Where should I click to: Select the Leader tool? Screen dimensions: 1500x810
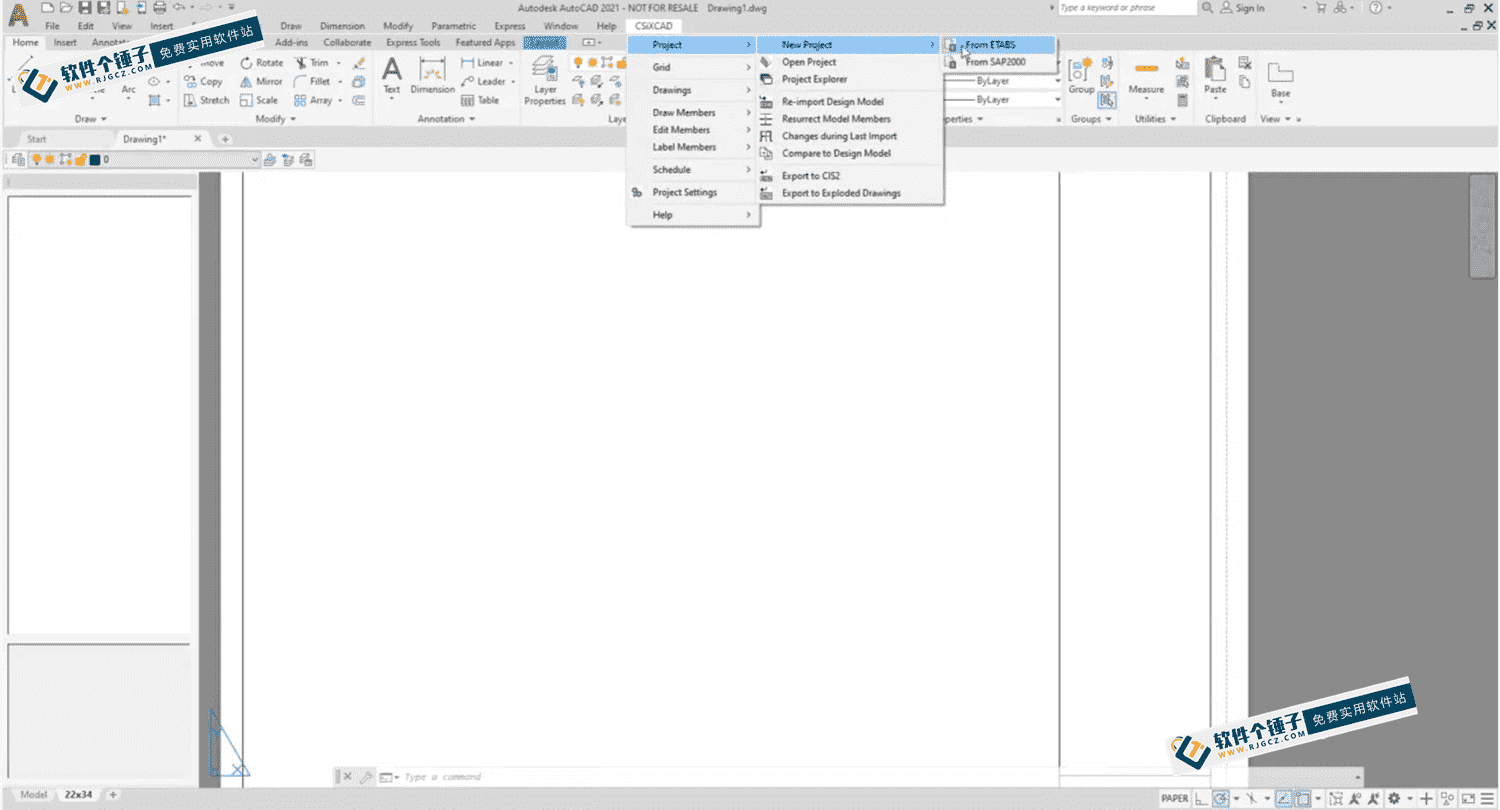(x=483, y=81)
